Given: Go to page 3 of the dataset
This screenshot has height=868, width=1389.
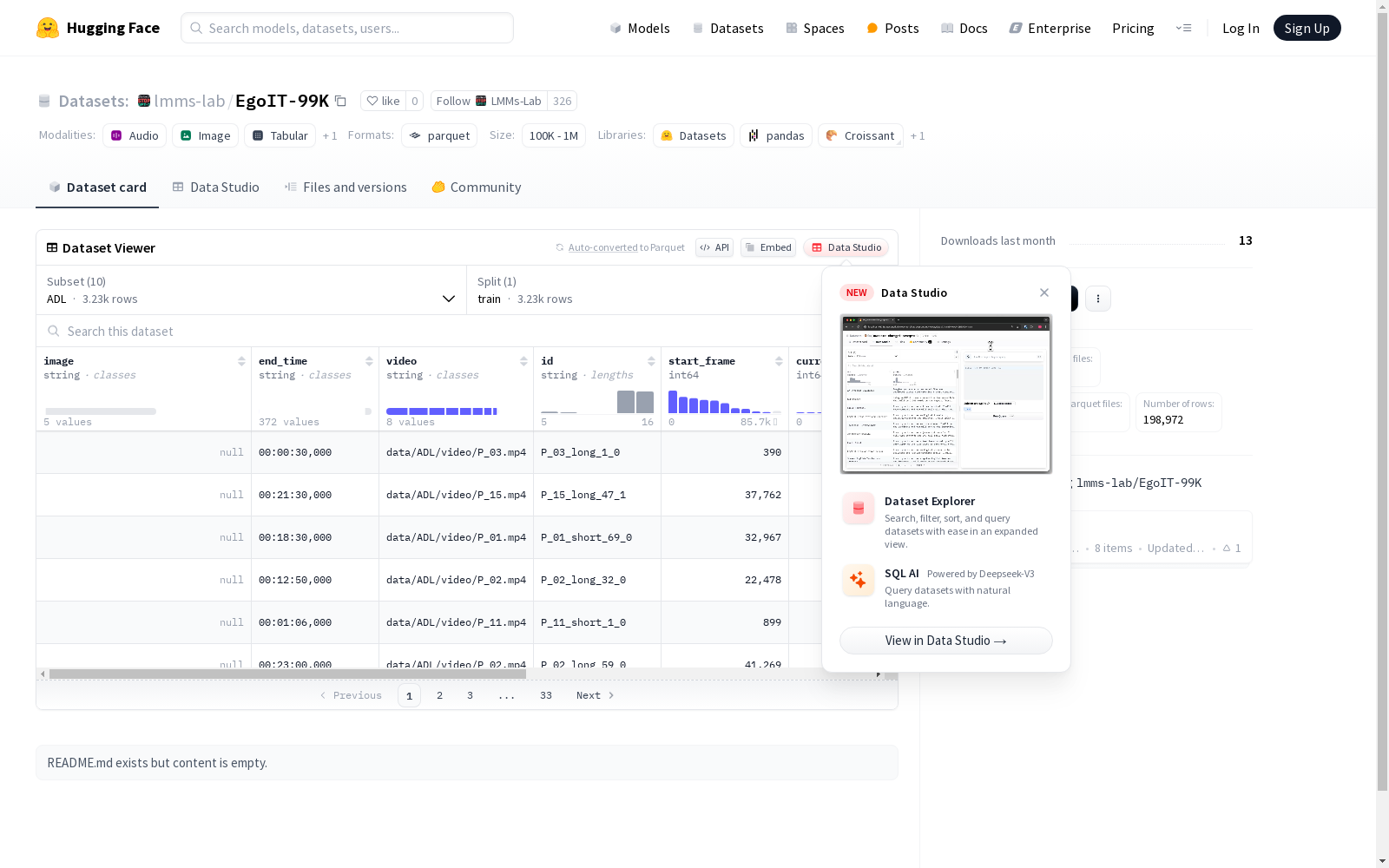Looking at the screenshot, I should click(x=471, y=695).
